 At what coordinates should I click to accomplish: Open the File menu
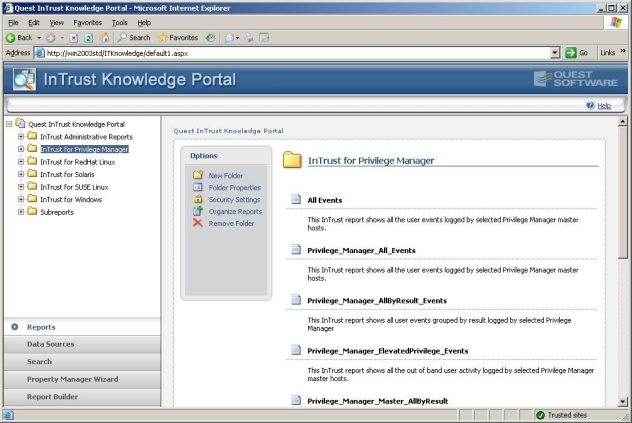13,23
